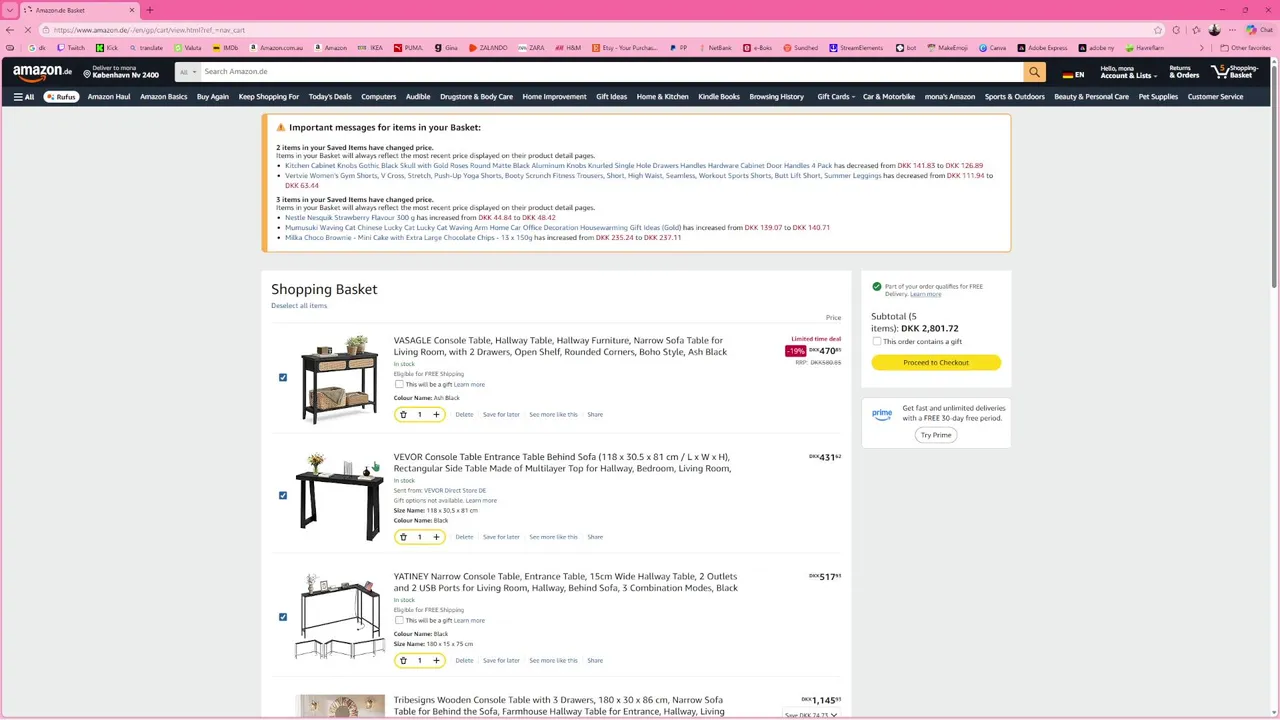Viewport: 1280px width, 720px height.
Task: Tick 'This will be a gift' for YATINEY
Action: (x=399, y=620)
